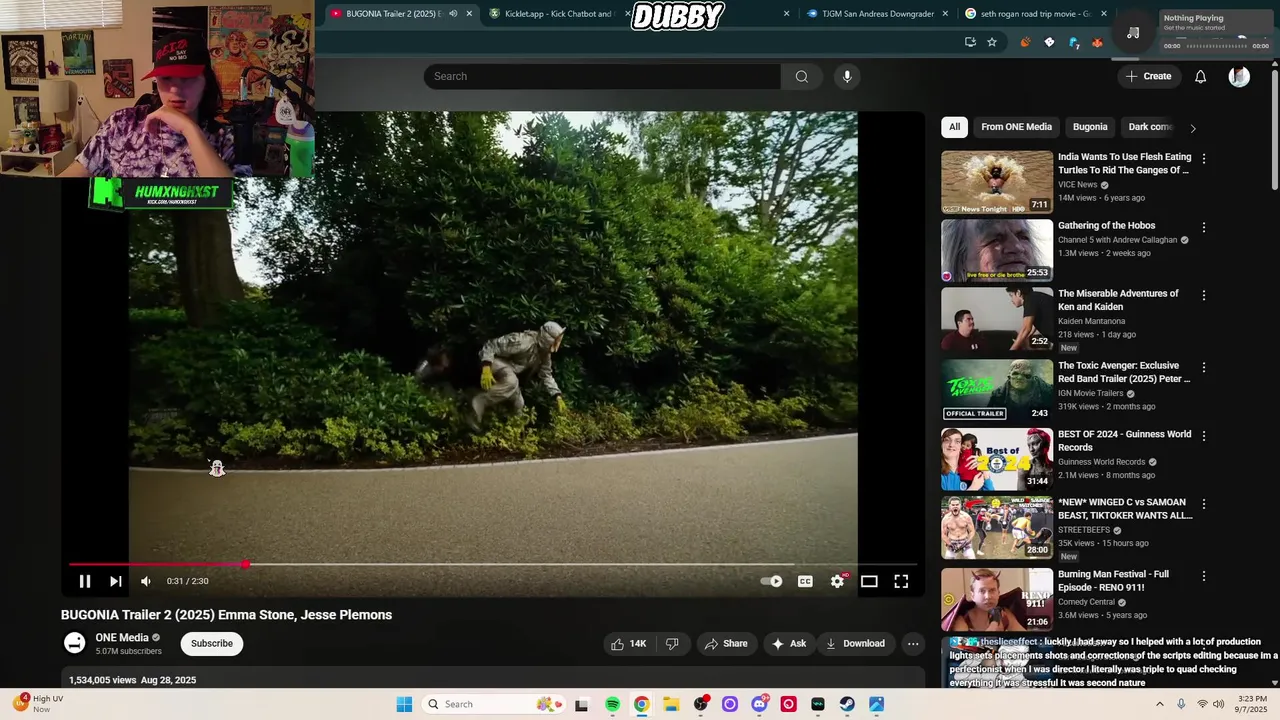
Task: Click the YouTube search field
Action: point(602,76)
